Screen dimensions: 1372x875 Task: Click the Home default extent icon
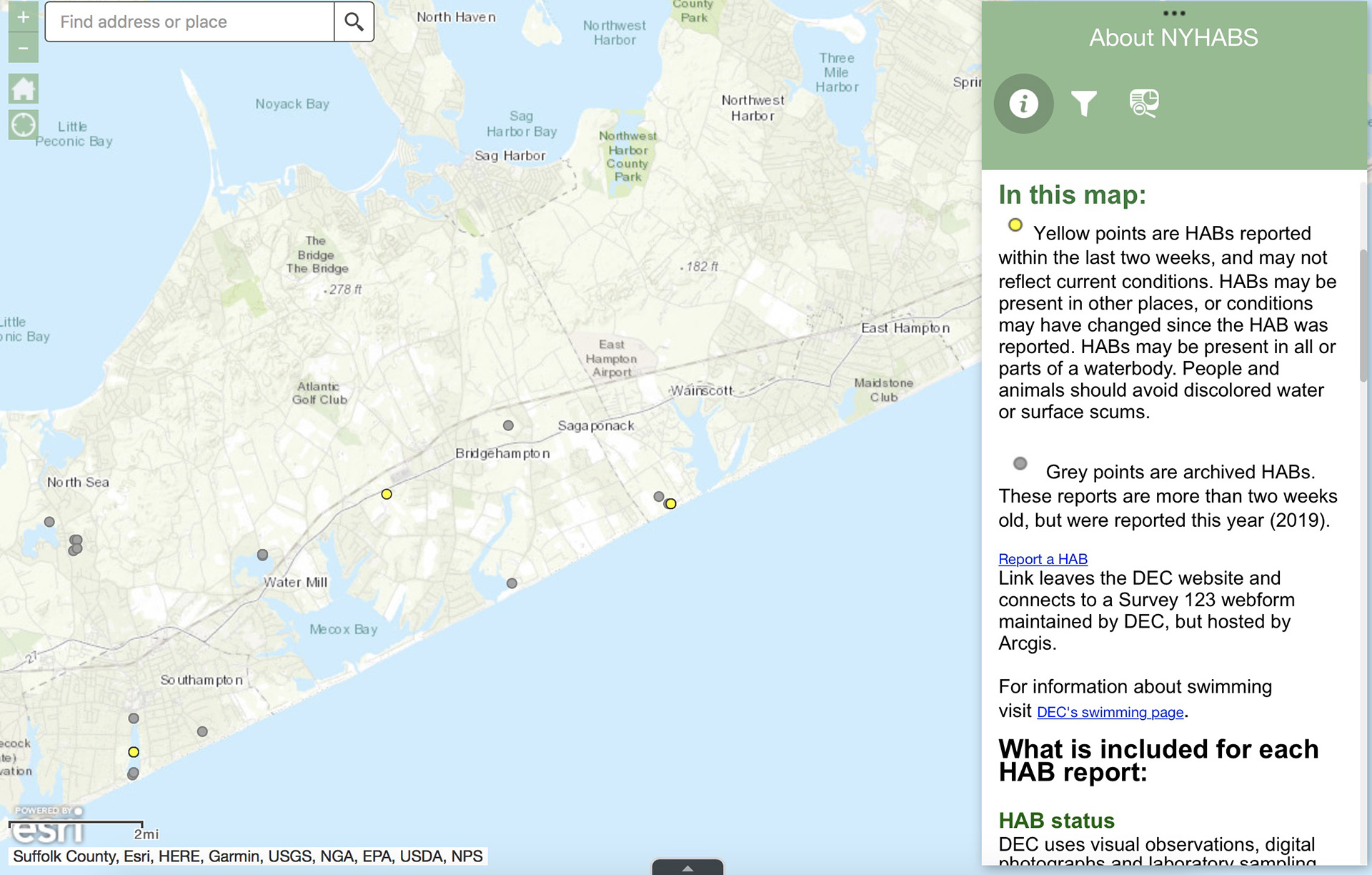[x=23, y=89]
